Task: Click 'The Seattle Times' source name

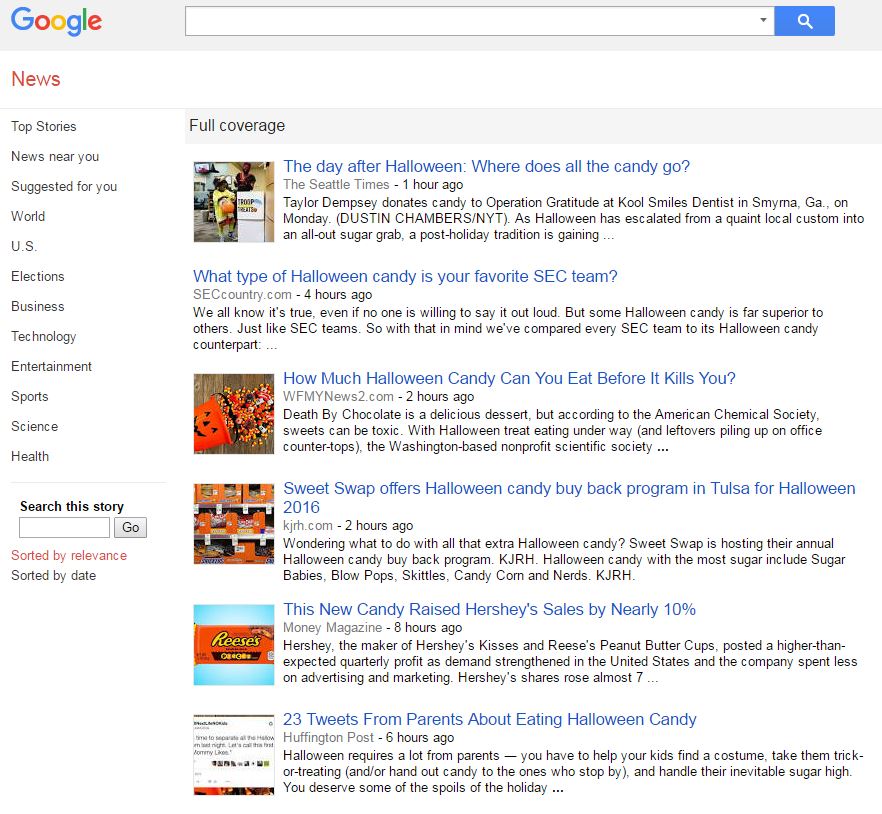Action: pos(336,185)
